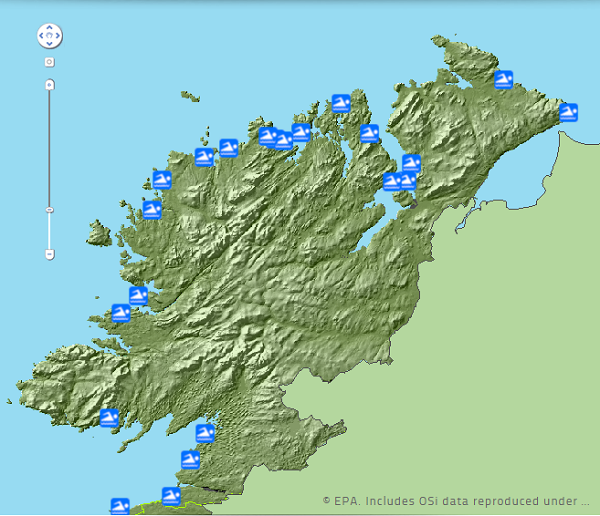Open the upper marker of the west coast pair
This screenshot has width=600, height=516.
pos(138,296)
